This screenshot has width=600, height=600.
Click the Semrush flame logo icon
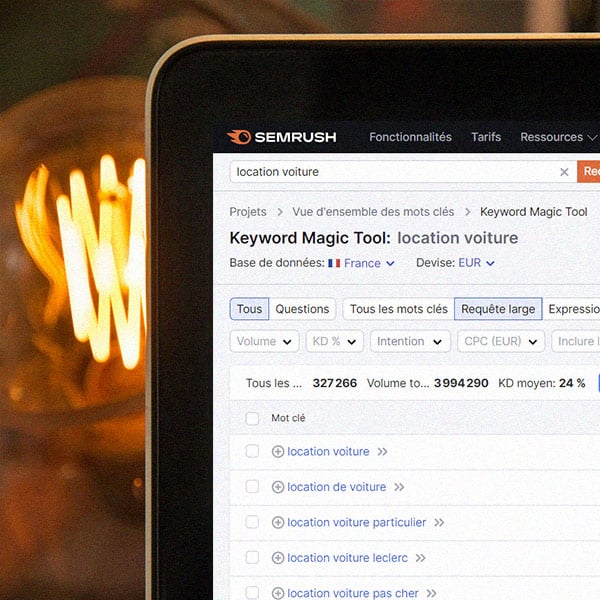point(239,137)
